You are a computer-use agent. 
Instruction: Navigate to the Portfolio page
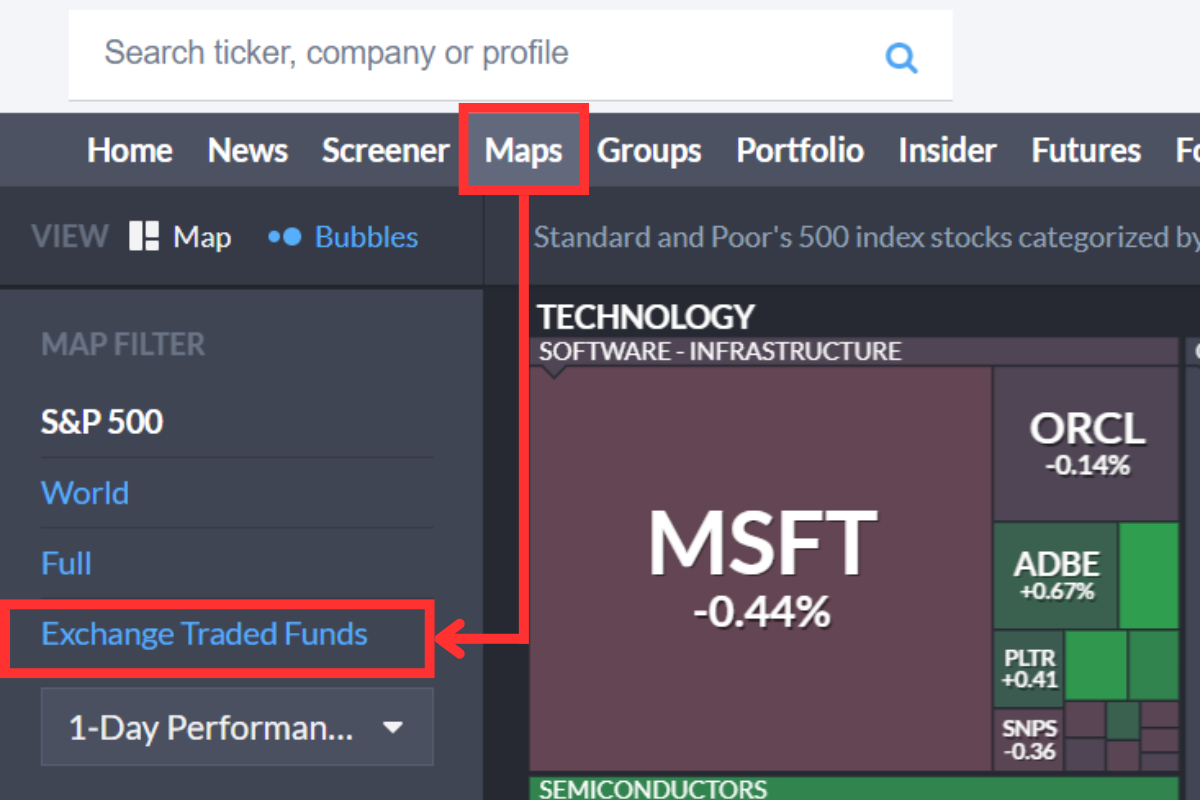[799, 149]
